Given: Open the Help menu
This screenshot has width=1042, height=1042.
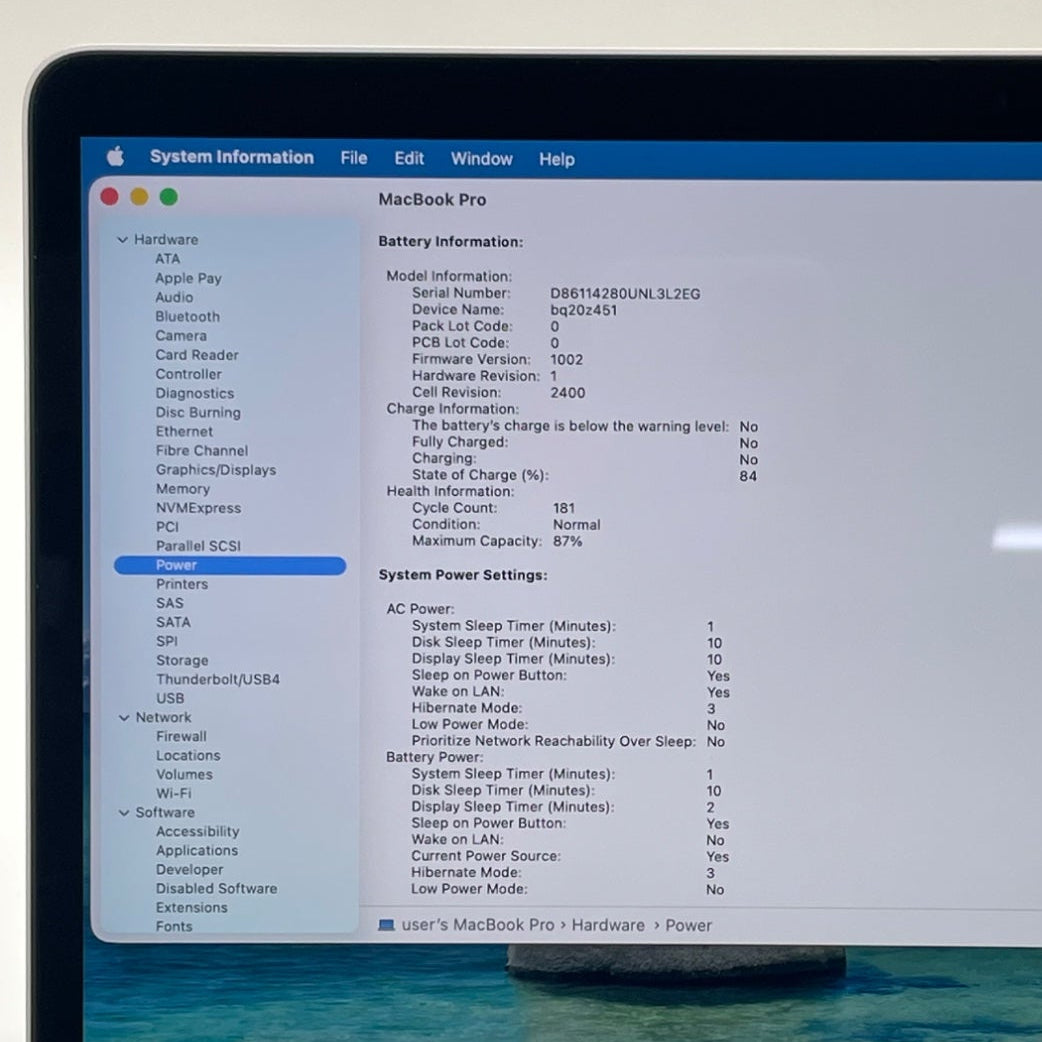Looking at the screenshot, I should click(557, 159).
